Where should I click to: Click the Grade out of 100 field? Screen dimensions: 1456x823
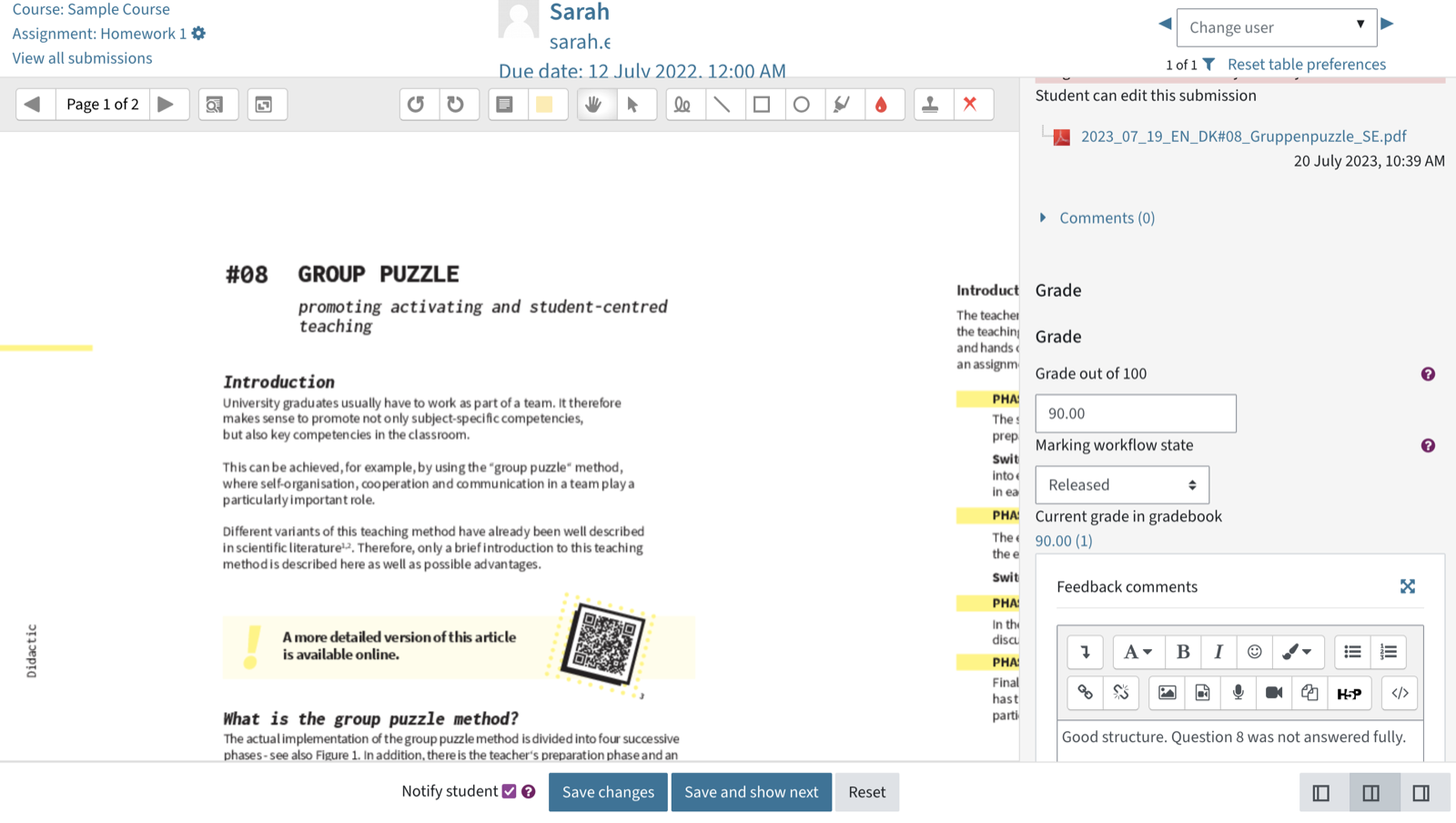[x=1136, y=413]
